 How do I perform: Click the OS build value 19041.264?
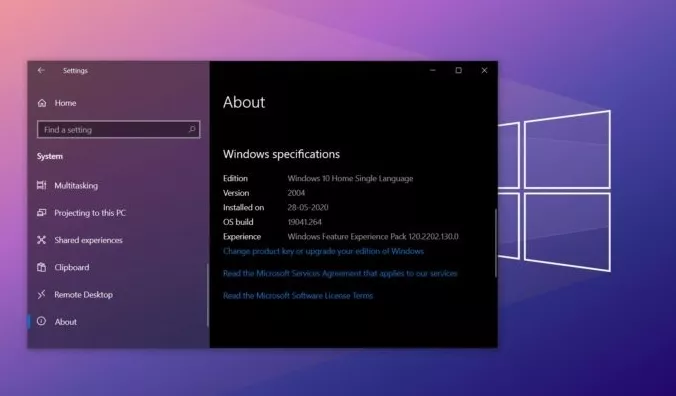click(x=304, y=222)
